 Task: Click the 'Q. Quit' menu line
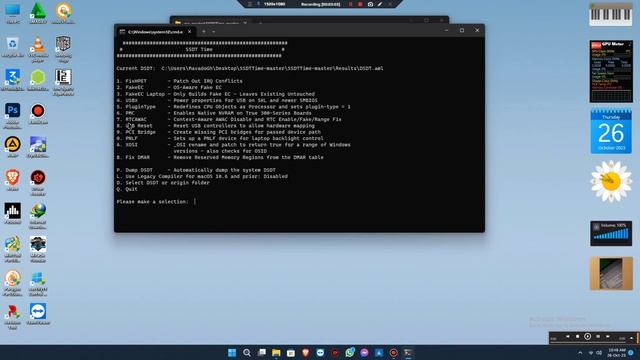coord(127,189)
